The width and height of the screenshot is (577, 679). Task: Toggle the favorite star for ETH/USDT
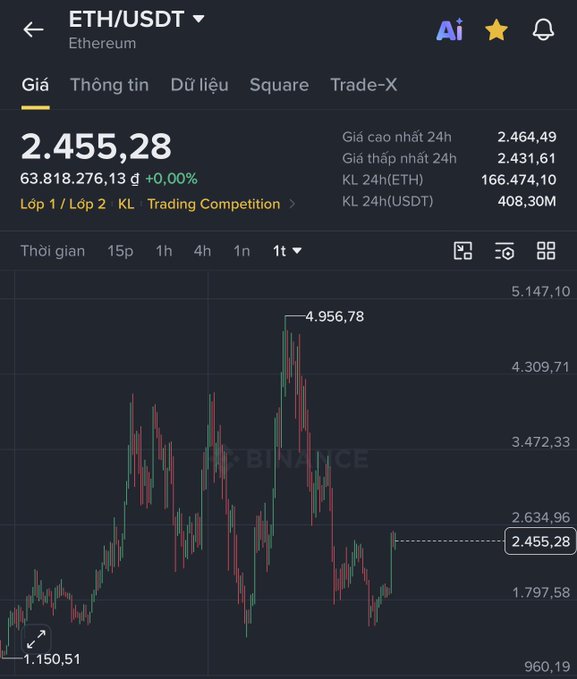[496, 30]
